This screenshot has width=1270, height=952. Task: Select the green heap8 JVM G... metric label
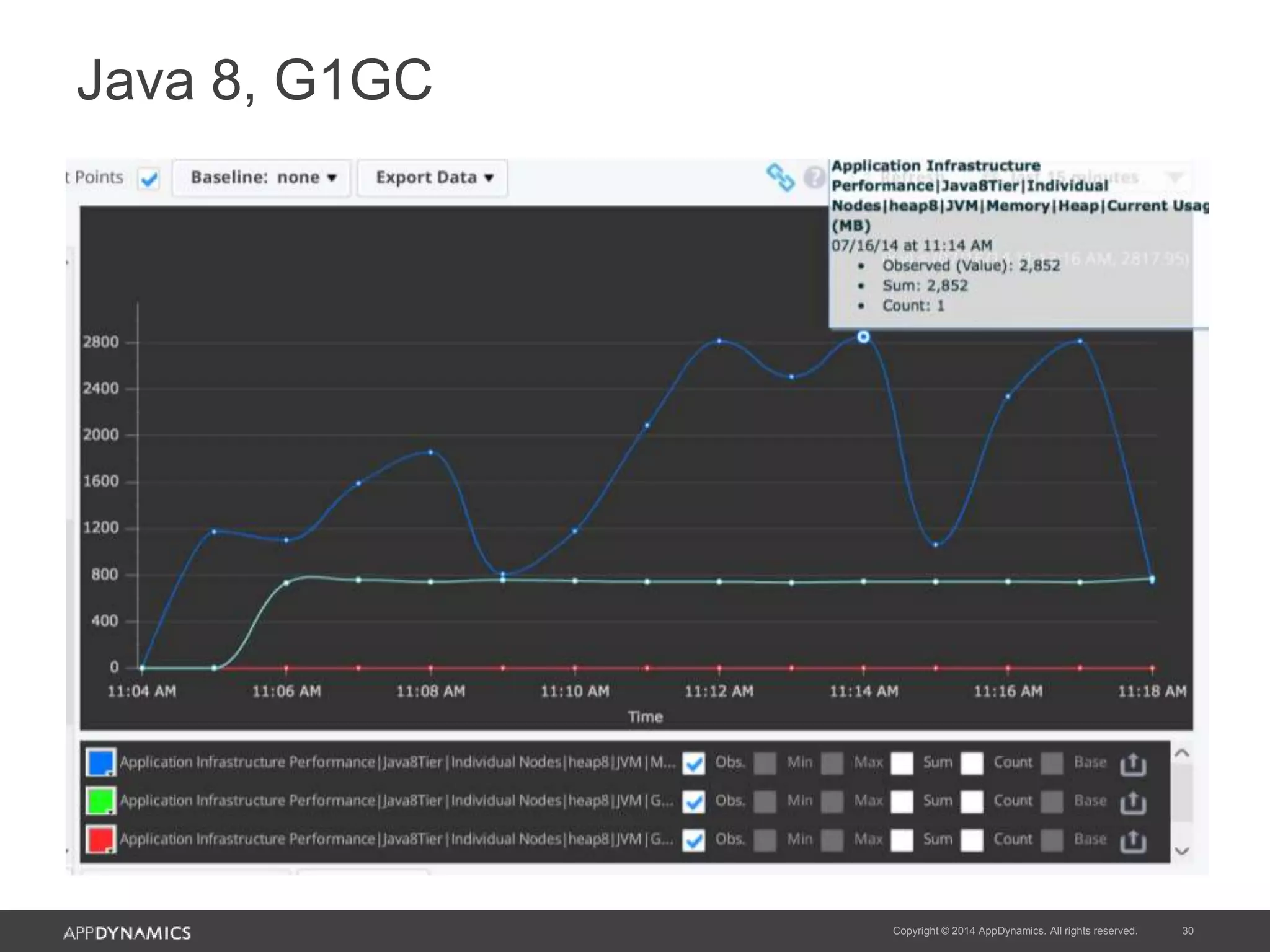(397, 801)
